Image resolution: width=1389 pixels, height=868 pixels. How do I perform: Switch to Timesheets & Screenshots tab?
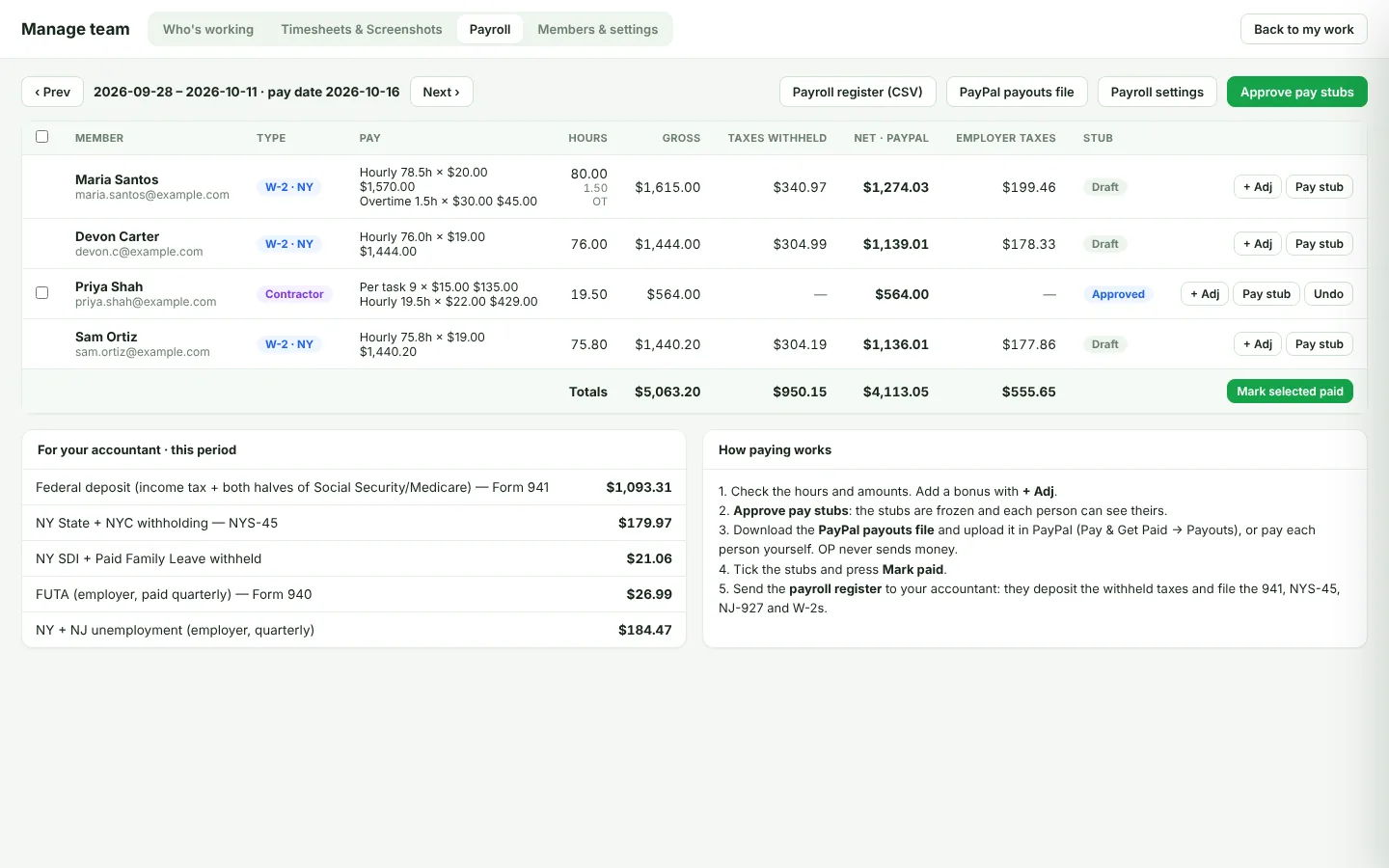(362, 29)
